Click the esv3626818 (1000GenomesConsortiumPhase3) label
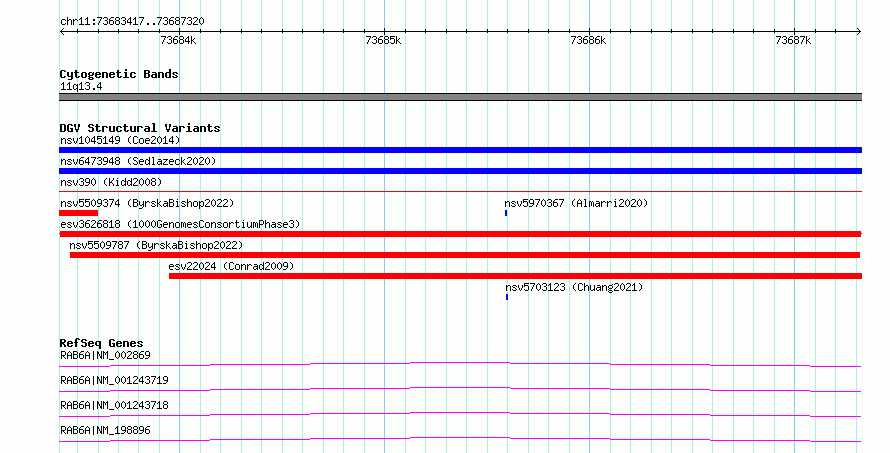890x453 pixels. pos(180,224)
